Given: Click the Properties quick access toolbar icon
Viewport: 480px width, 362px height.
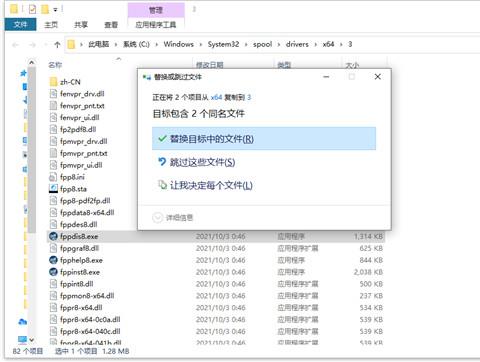Looking at the screenshot, I should [x=32, y=9].
